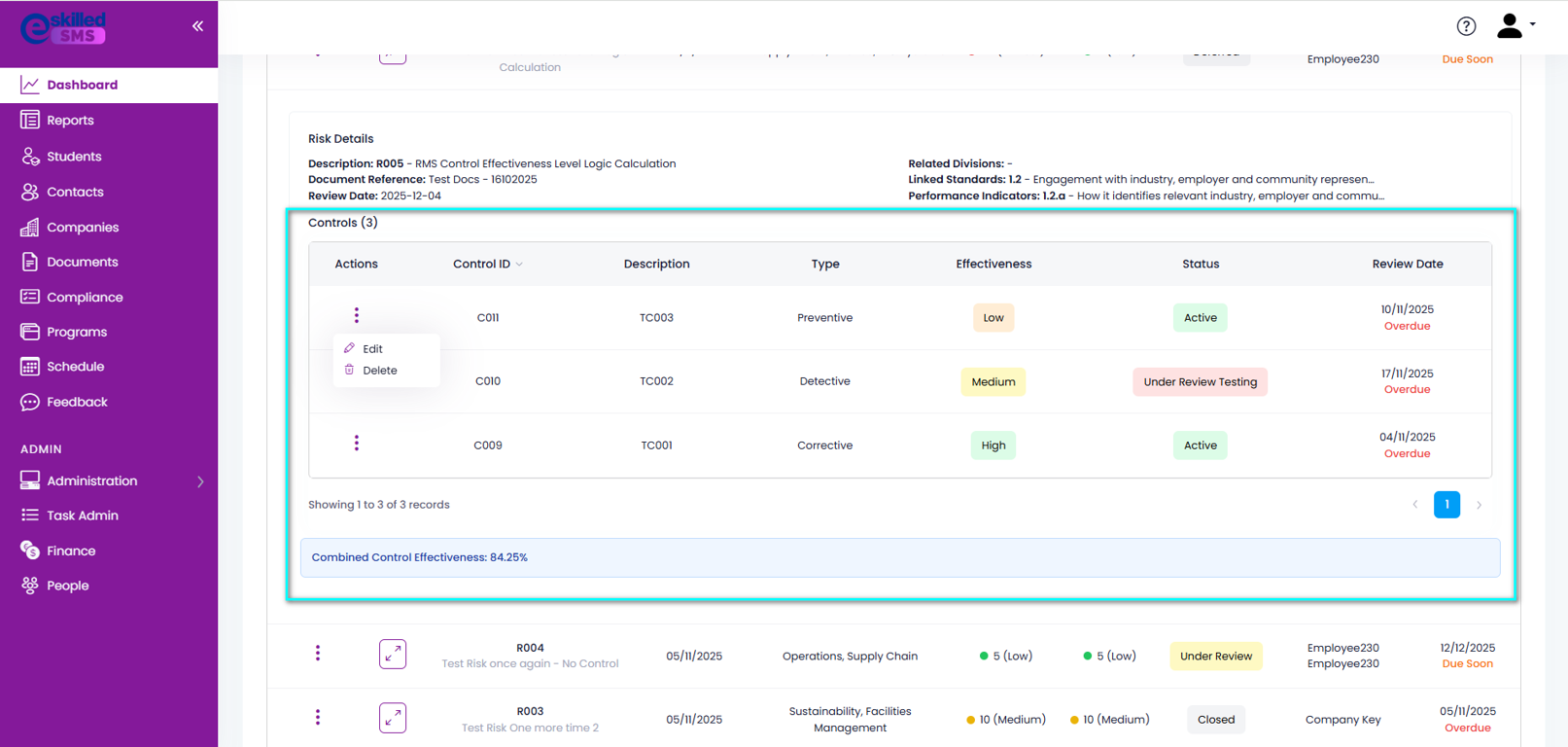Open actions menu for control C009
The height and width of the screenshot is (747, 1568).
coord(357,444)
